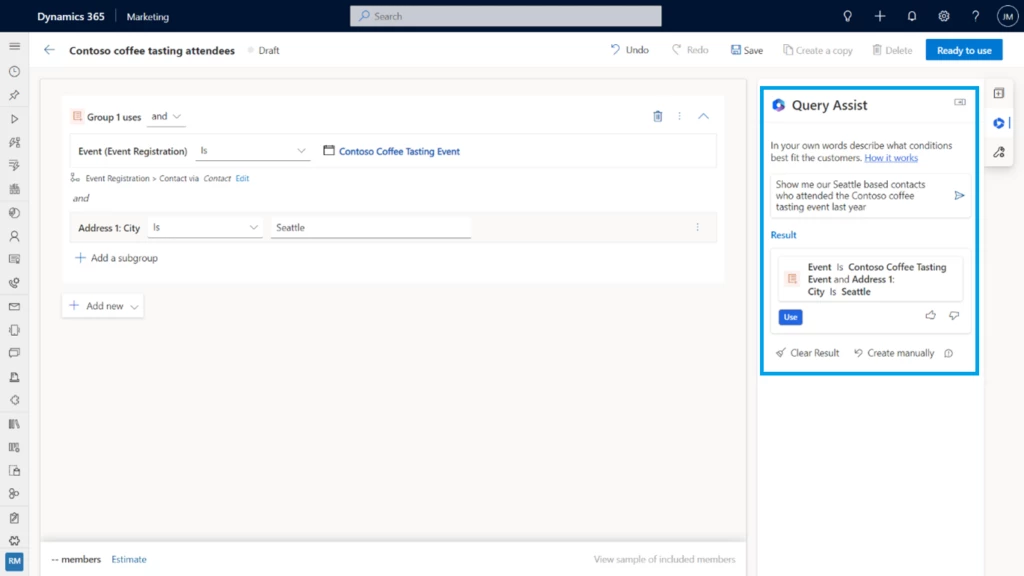1024x576 pixels.
Task: Open the 'Is' dropdown for Event Registration
Action: click(x=253, y=151)
